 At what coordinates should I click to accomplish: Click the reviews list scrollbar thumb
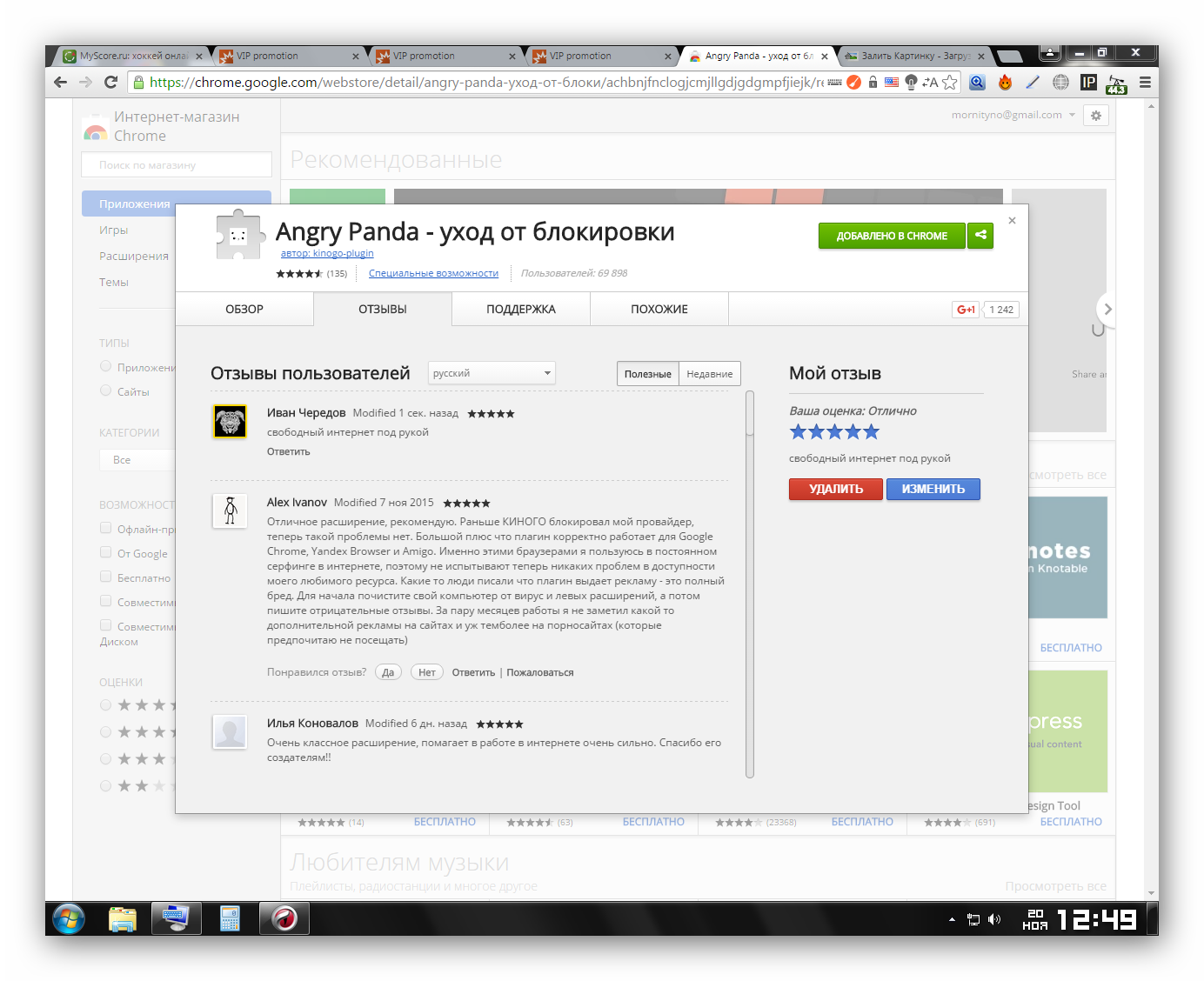(x=750, y=413)
